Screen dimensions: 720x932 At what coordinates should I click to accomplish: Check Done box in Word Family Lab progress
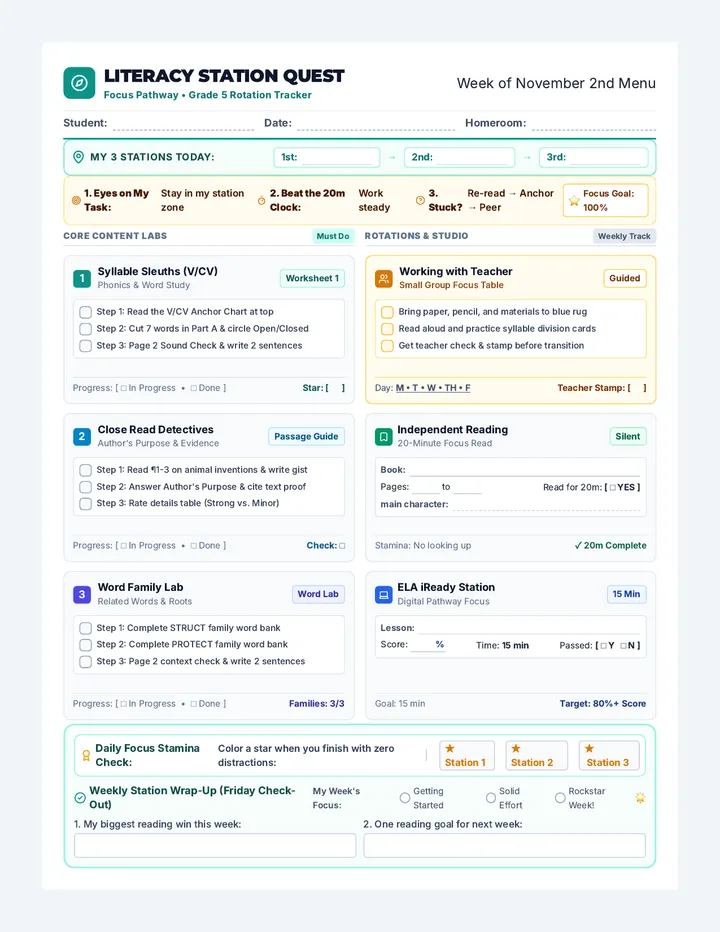pos(194,704)
